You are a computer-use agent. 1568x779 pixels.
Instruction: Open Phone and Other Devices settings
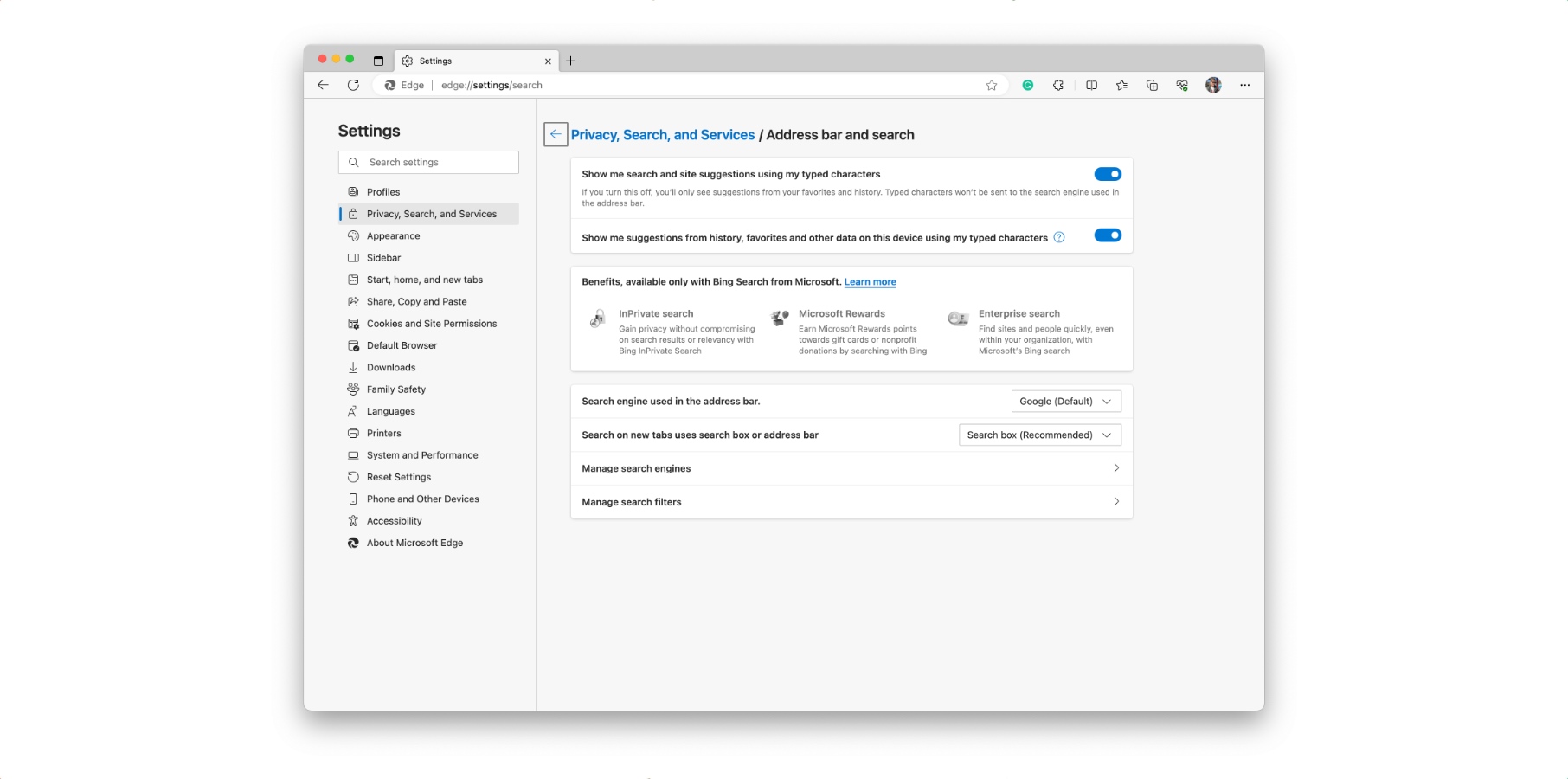(428, 499)
